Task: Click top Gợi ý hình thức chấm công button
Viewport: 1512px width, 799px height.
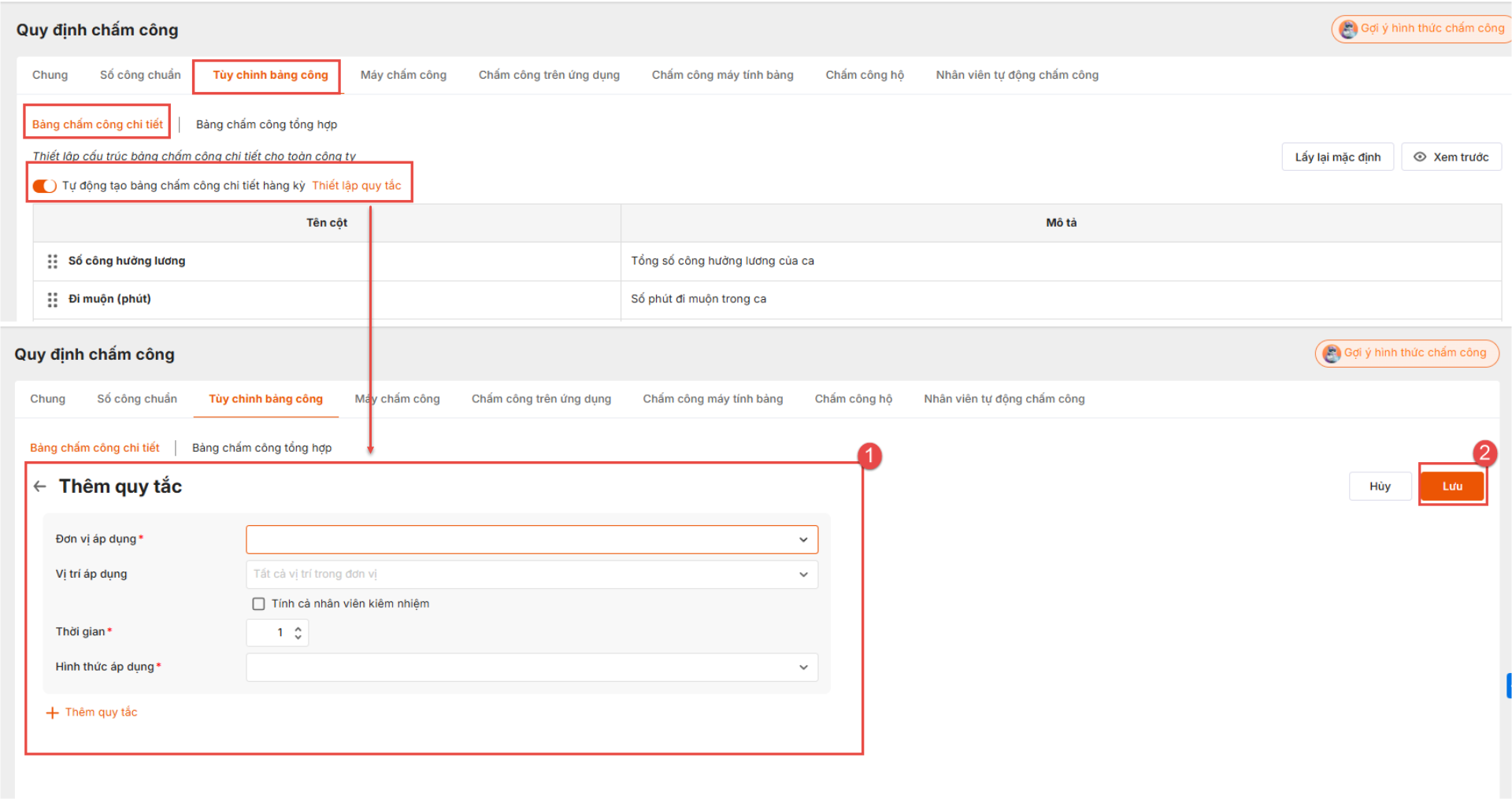Action: point(1421,29)
